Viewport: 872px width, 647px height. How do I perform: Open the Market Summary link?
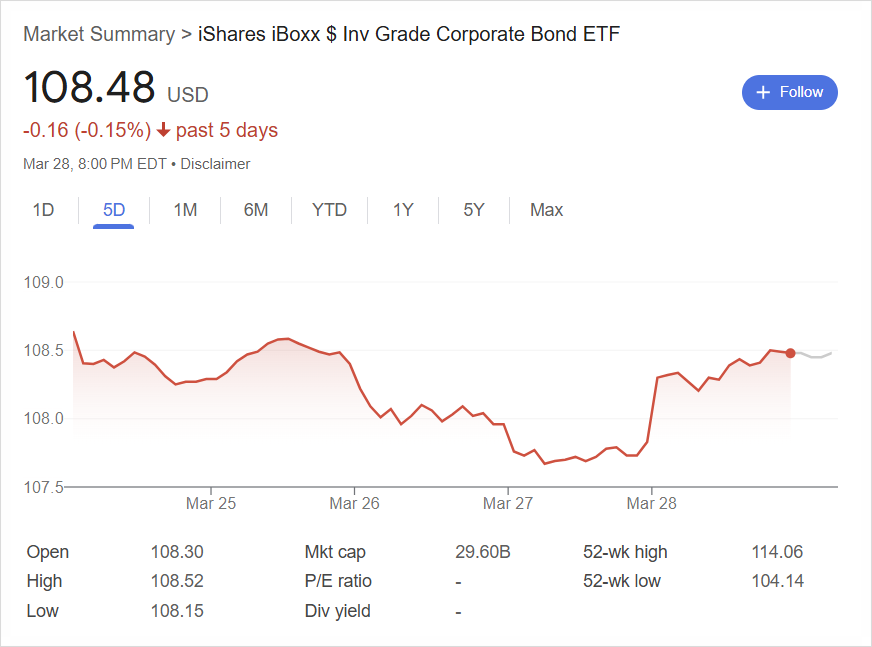click(99, 34)
